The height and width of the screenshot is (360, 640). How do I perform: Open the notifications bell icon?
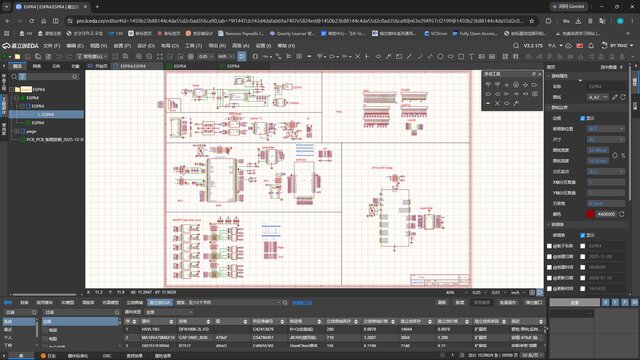[x=591, y=46]
